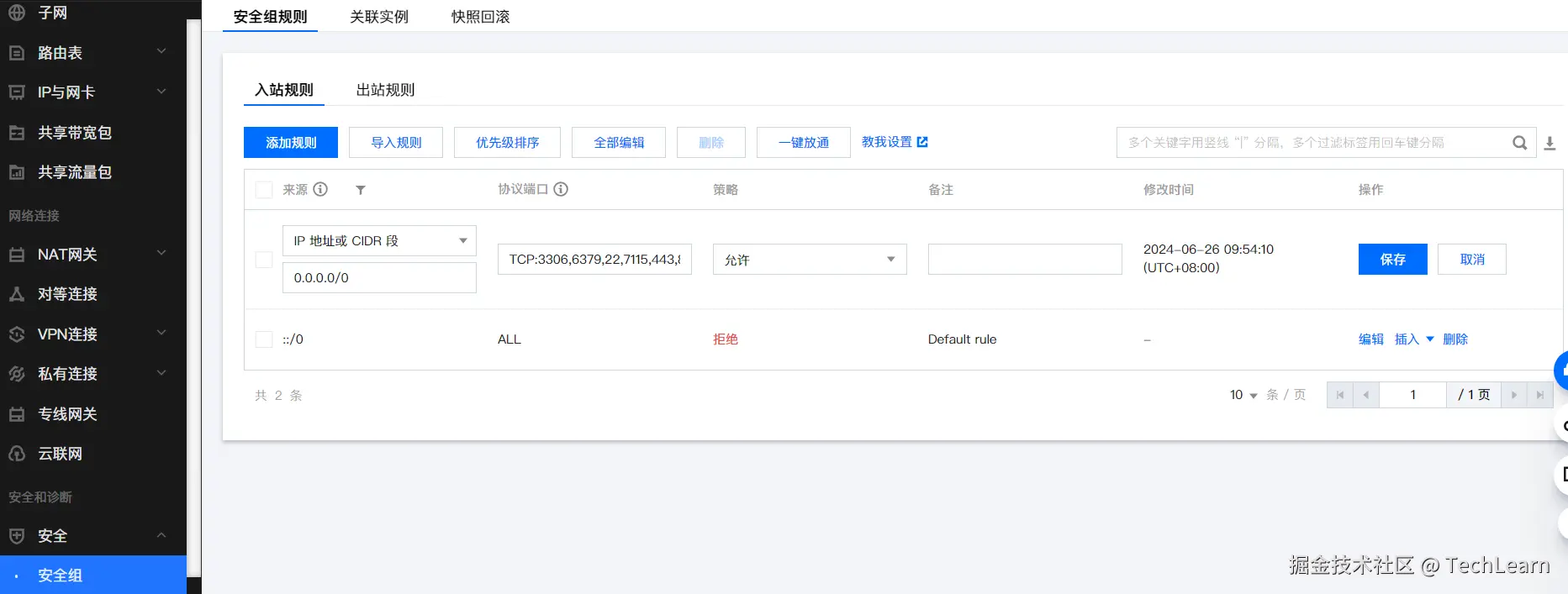This screenshot has width=1568, height=594.
Task: Click the info icon next to 来源
Action: click(320, 189)
